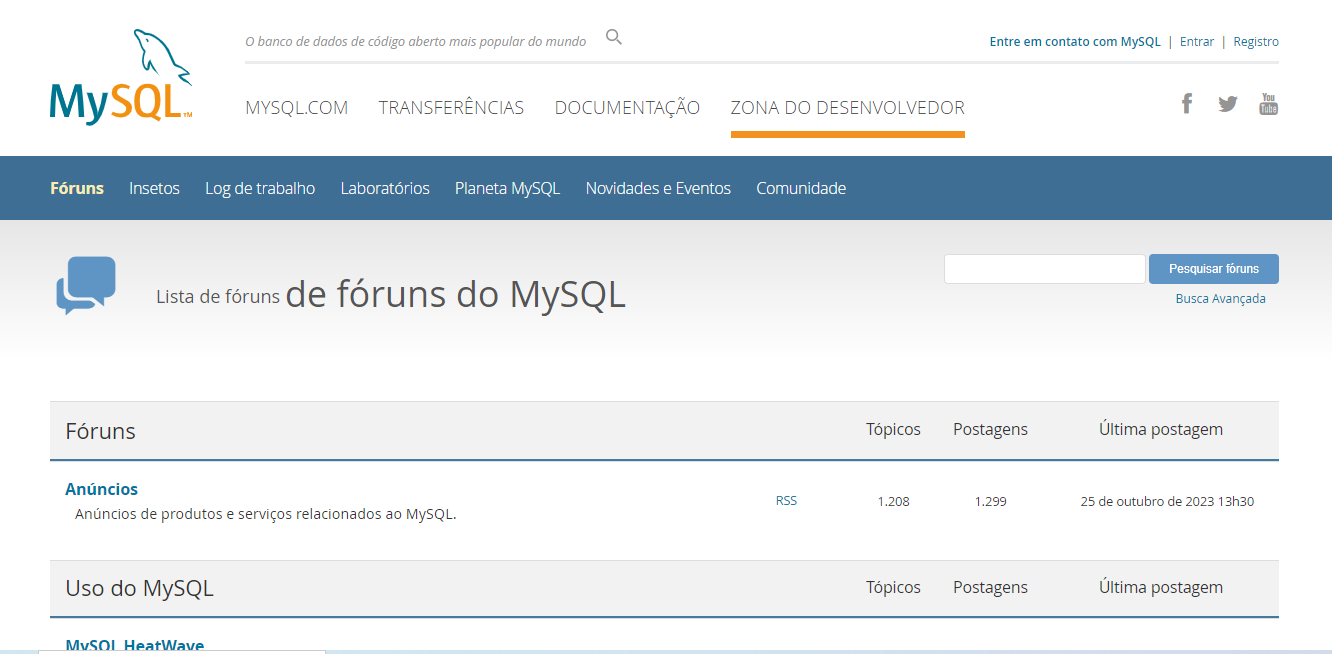The width and height of the screenshot is (1332, 654).
Task: Open the search magnifier icon
Action: (x=613, y=37)
